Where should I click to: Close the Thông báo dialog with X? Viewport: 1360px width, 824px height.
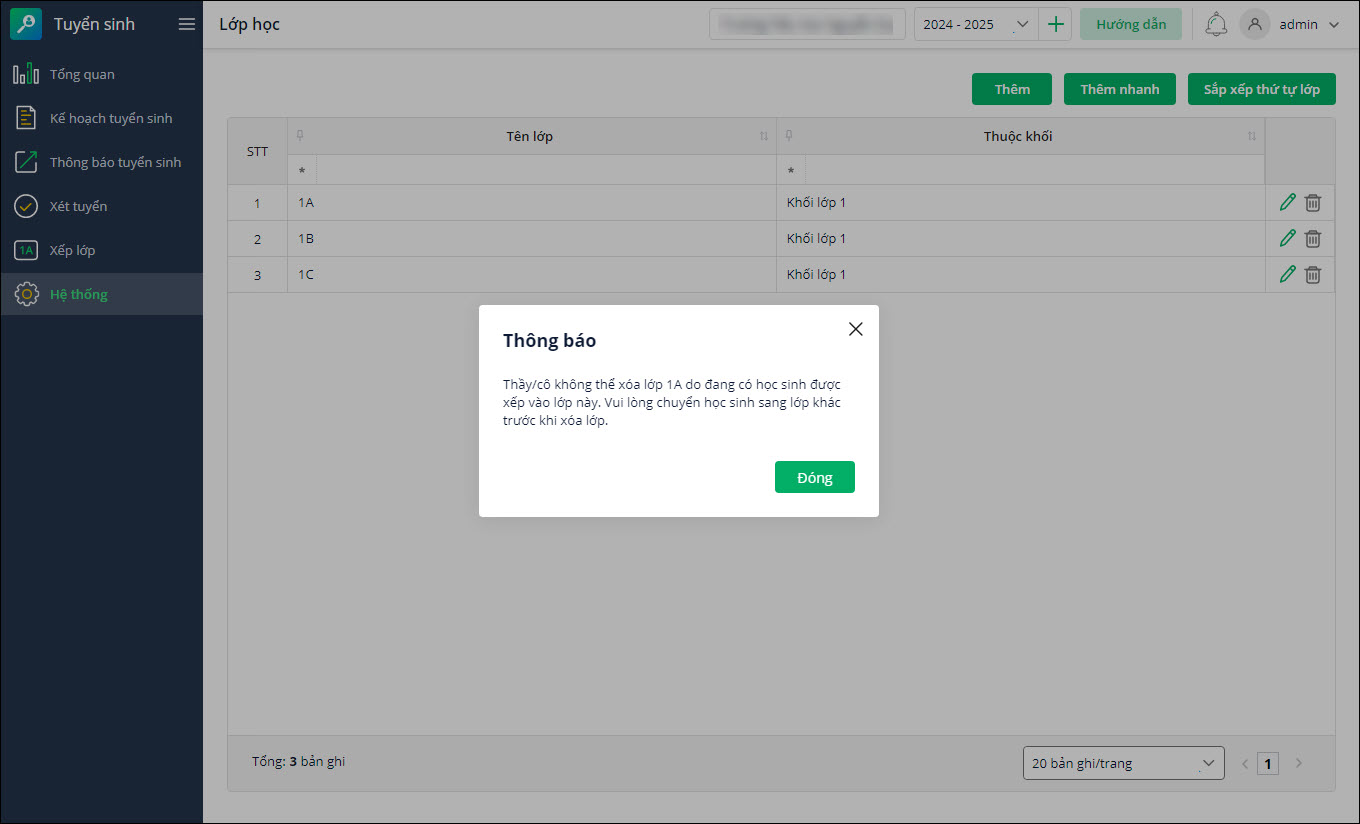(x=855, y=329)
